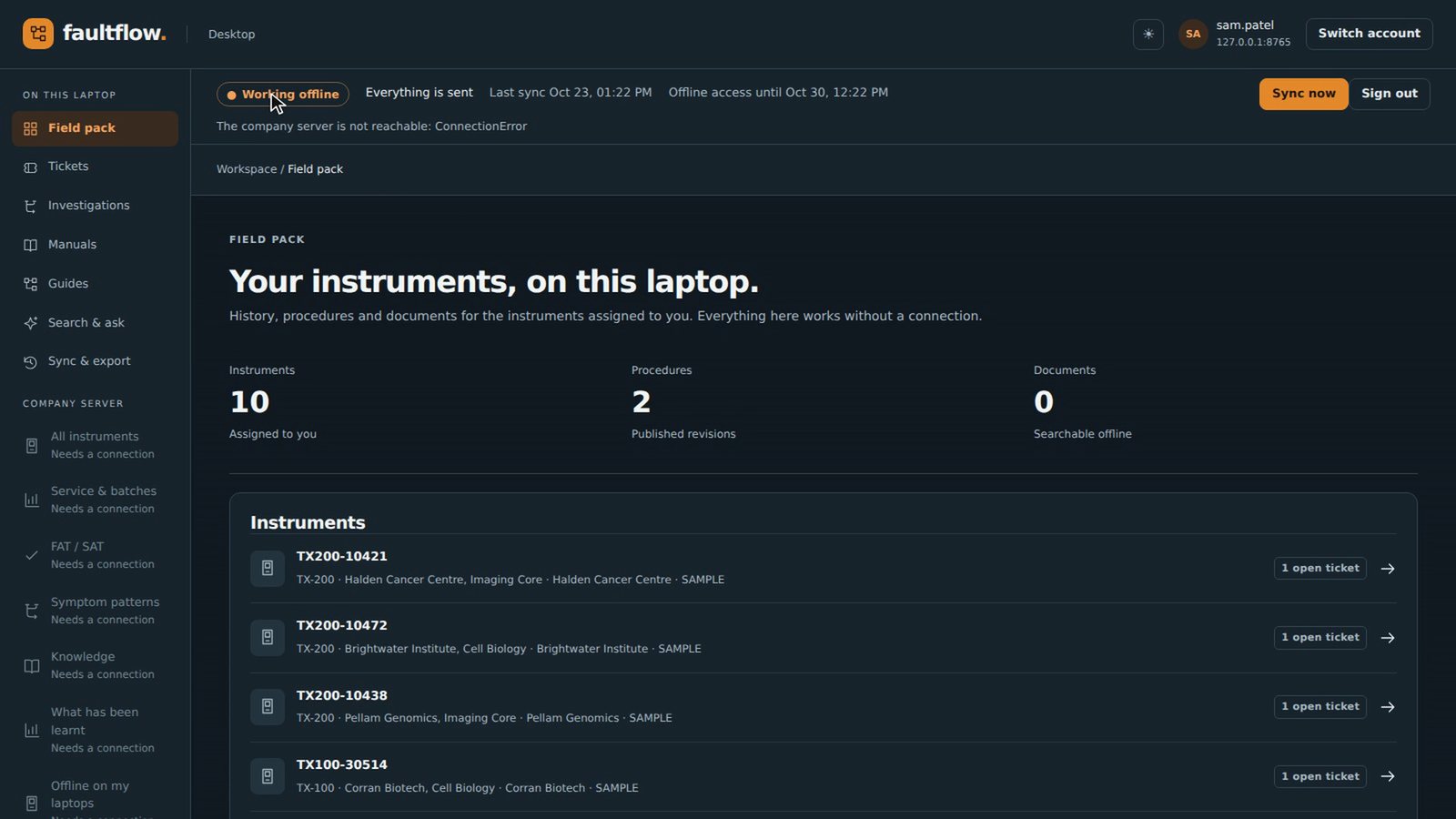Screen dimensions: 1456x819
Task: Click the TX100-30514 instrument name
Action: pyautogui.click(x=342, y=764)
